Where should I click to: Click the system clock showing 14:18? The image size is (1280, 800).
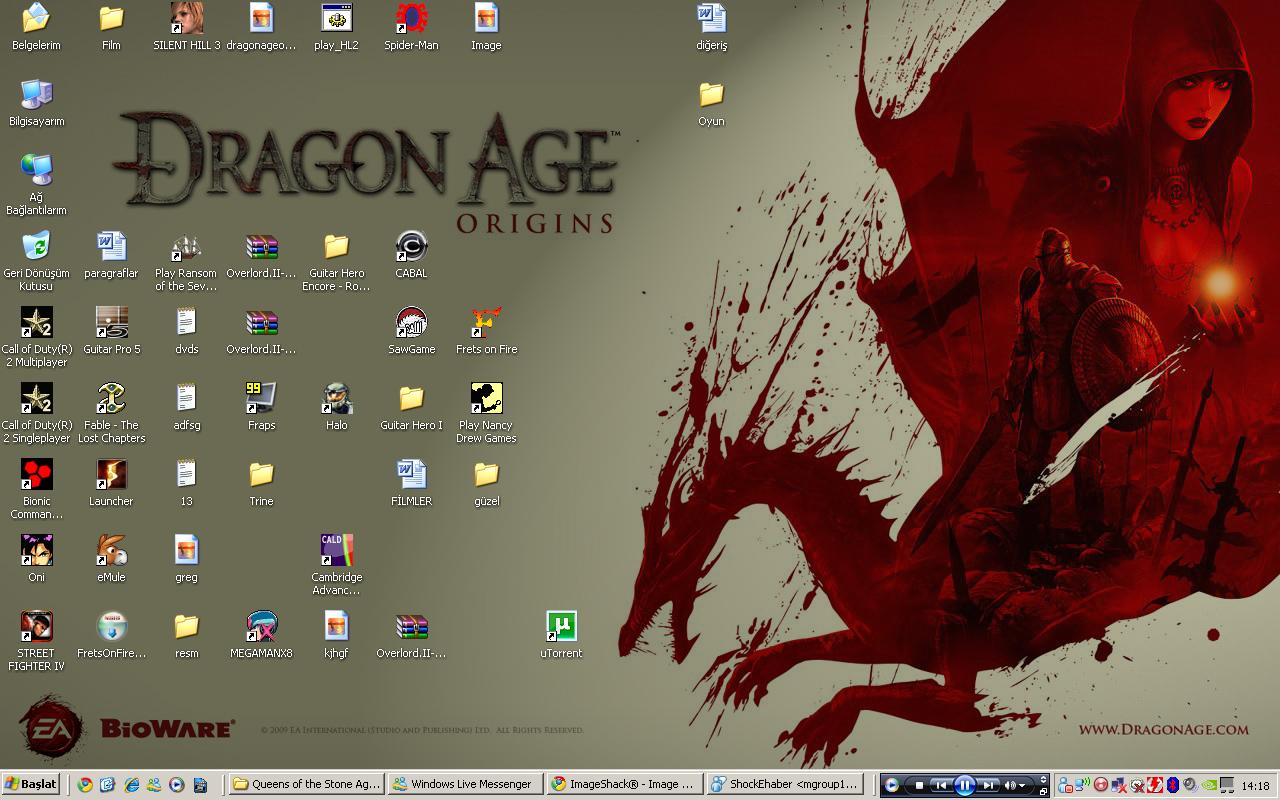coord(1254,786)
